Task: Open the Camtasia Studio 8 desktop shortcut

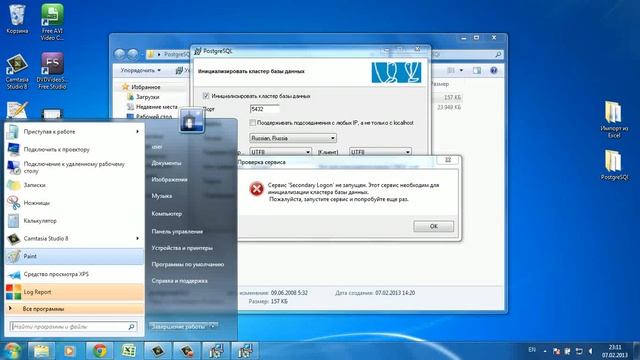Action: pyautogui.click(x=17, y=71)
